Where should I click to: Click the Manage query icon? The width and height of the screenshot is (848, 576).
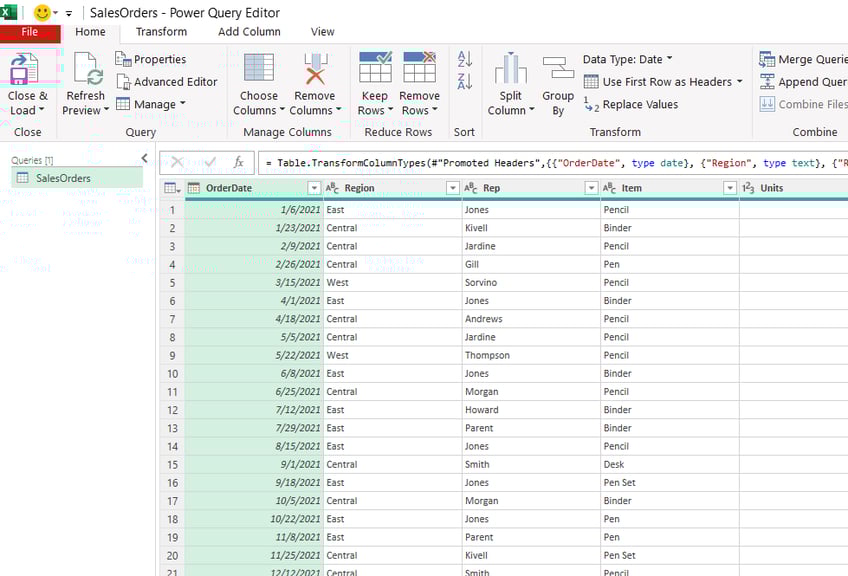(x=123, y=103)
